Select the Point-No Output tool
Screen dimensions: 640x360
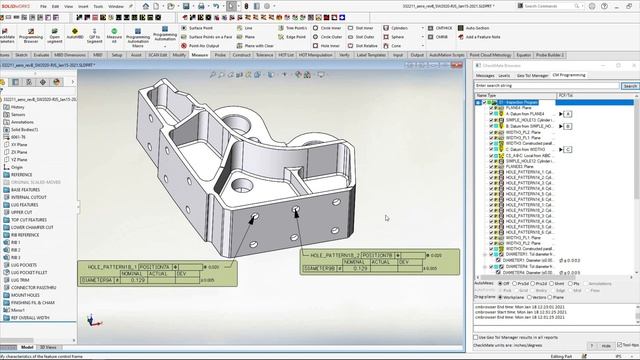[x=200, y=46]
